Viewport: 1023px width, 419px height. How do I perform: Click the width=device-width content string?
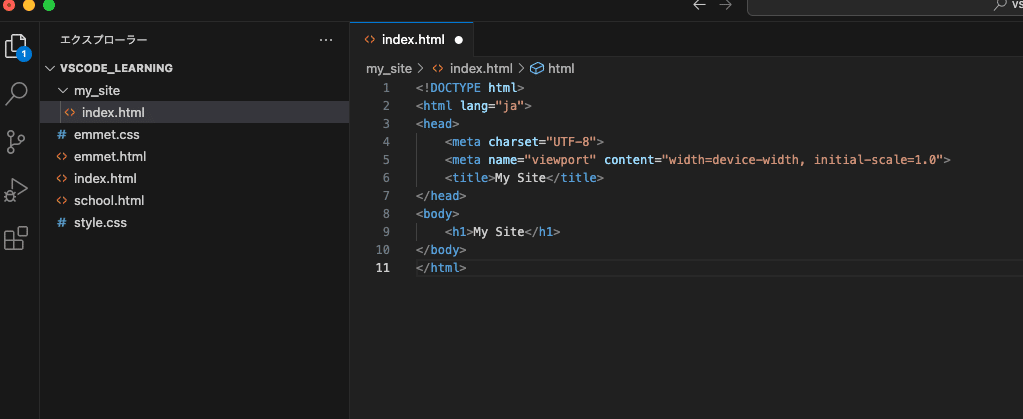click(803, 159)
